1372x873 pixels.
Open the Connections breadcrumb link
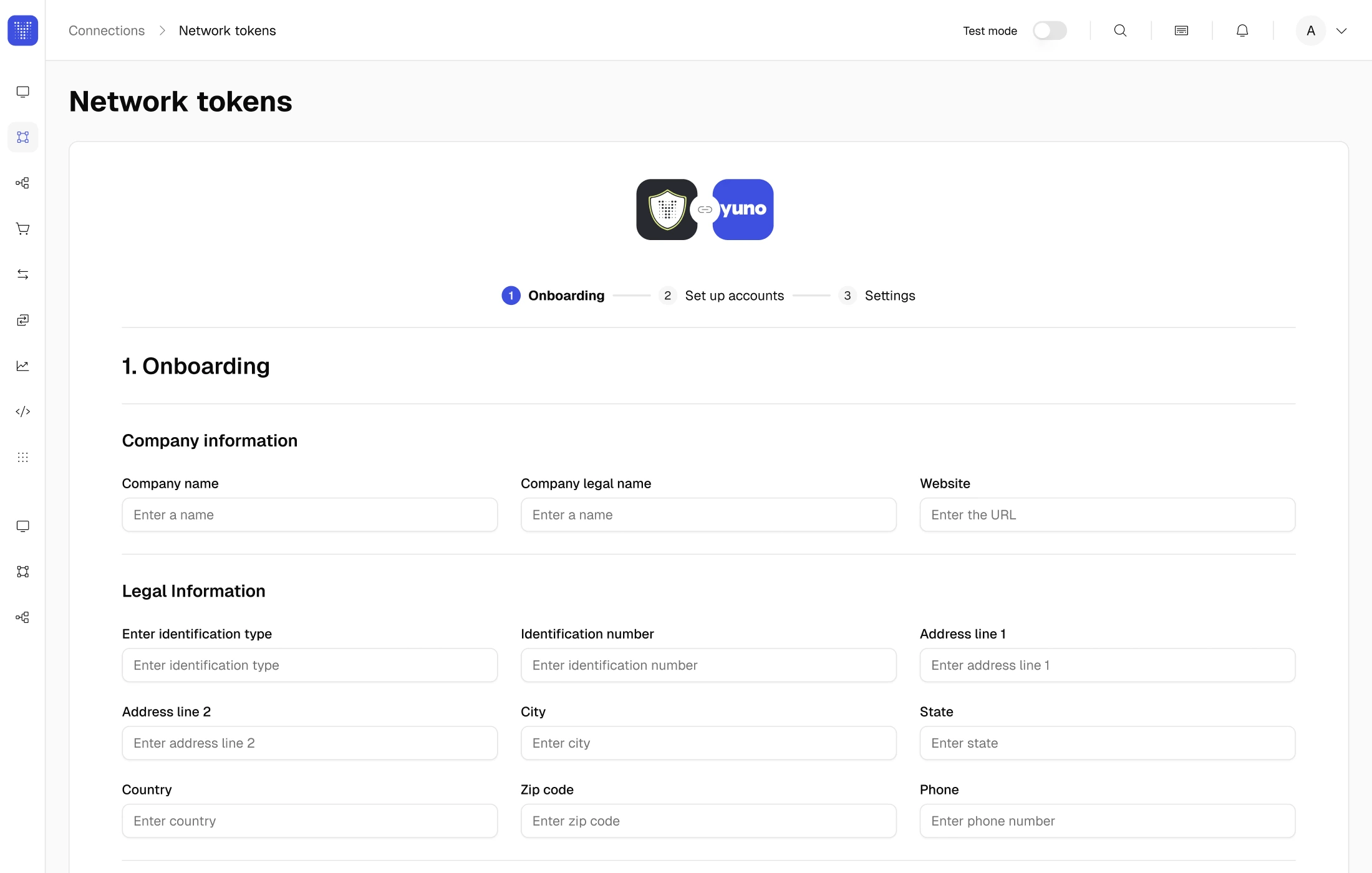107,31
